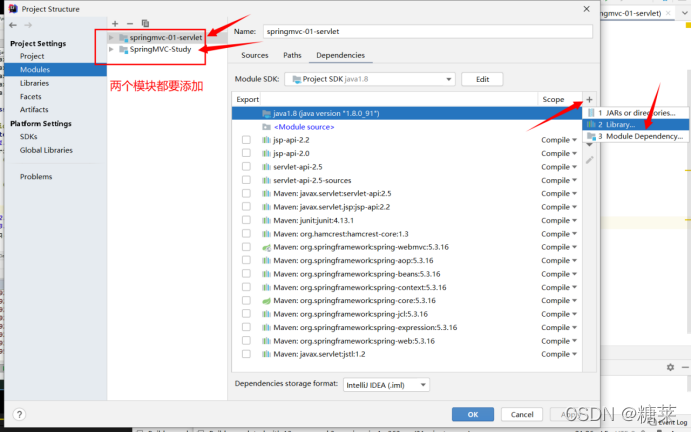
Task: Switch to the Sources tab
Action: tap(255, 55)
